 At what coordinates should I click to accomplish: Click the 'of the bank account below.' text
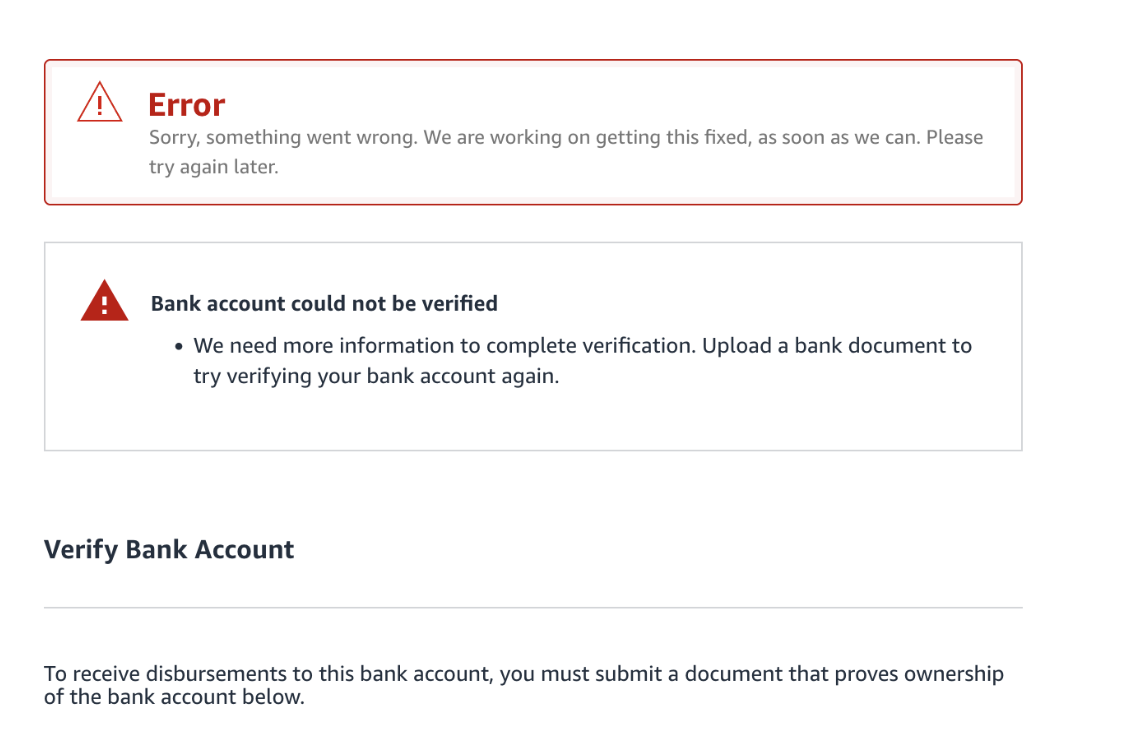click(174, 697)
